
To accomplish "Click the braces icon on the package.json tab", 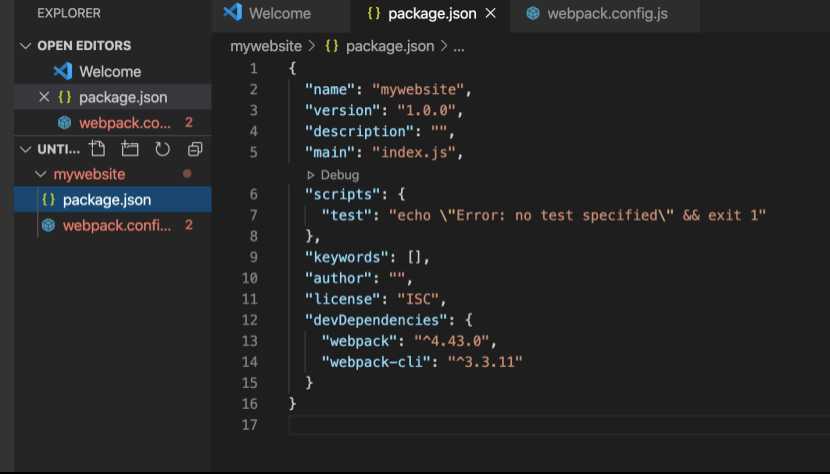I will pos(374,13).
